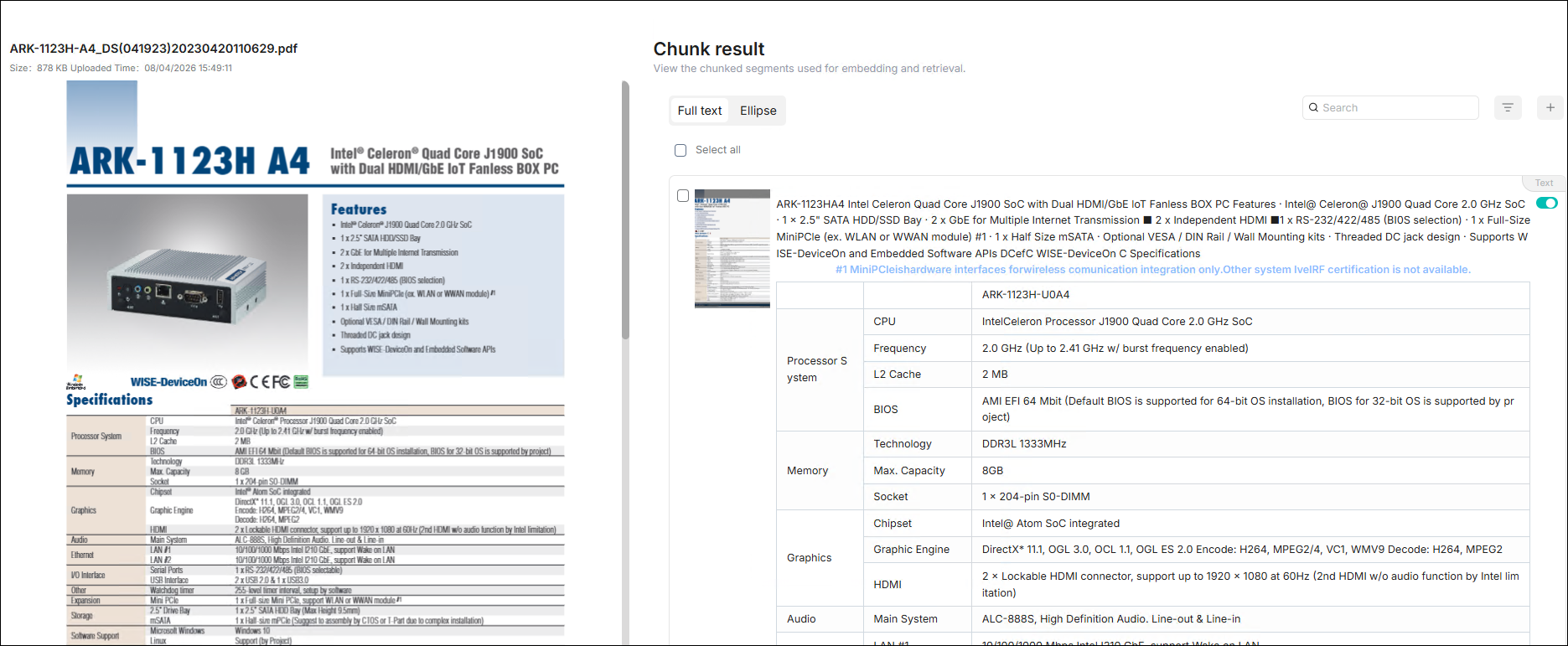
Task: Select the '2.0 GHz (Up to 2.41 GHz' cell
Action: point(1250,349)
